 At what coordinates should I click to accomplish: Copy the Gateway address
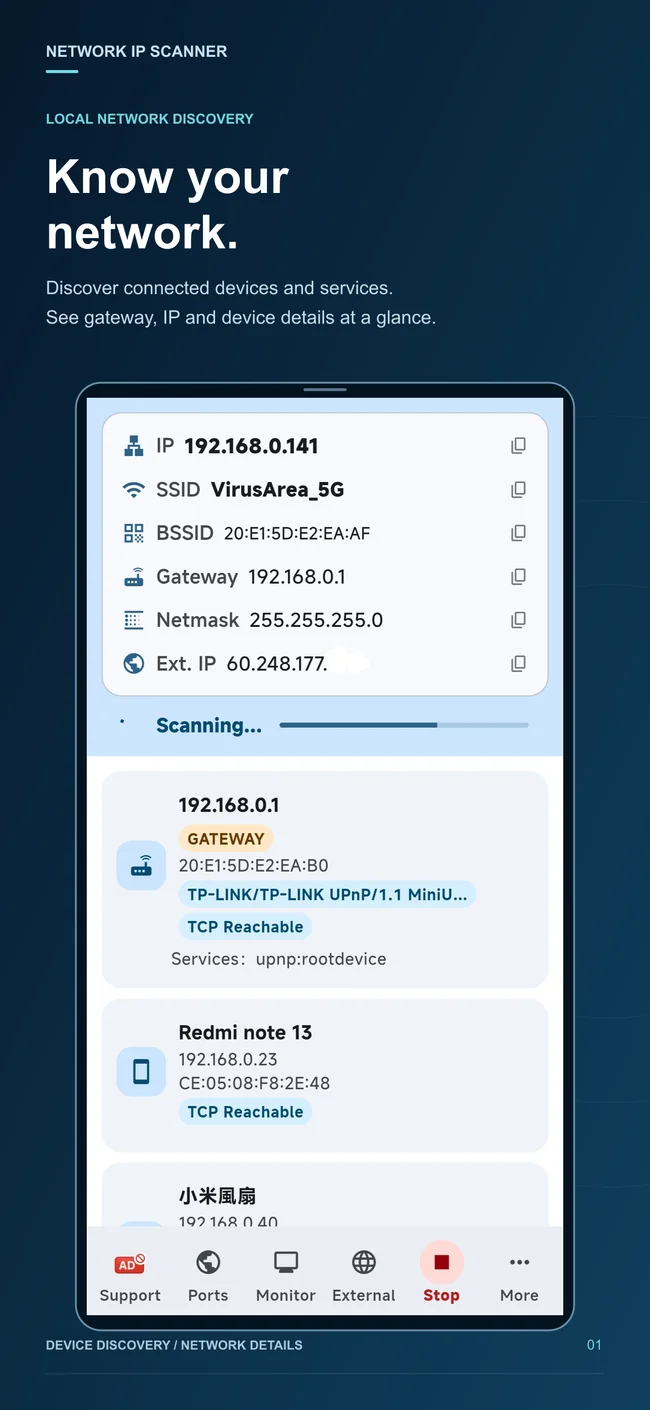click(518, 577)
